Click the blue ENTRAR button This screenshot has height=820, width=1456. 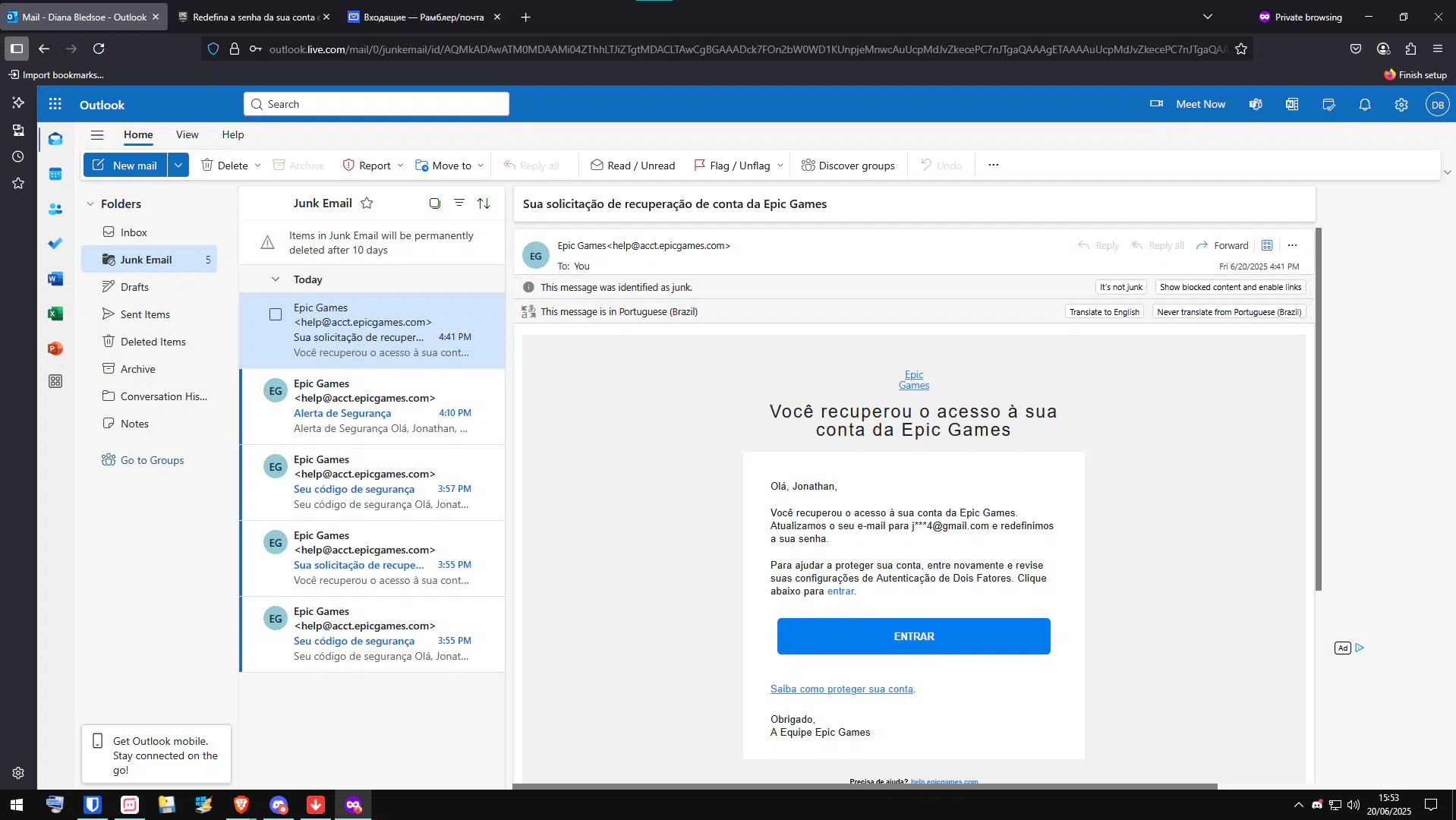tap(913, 636)
